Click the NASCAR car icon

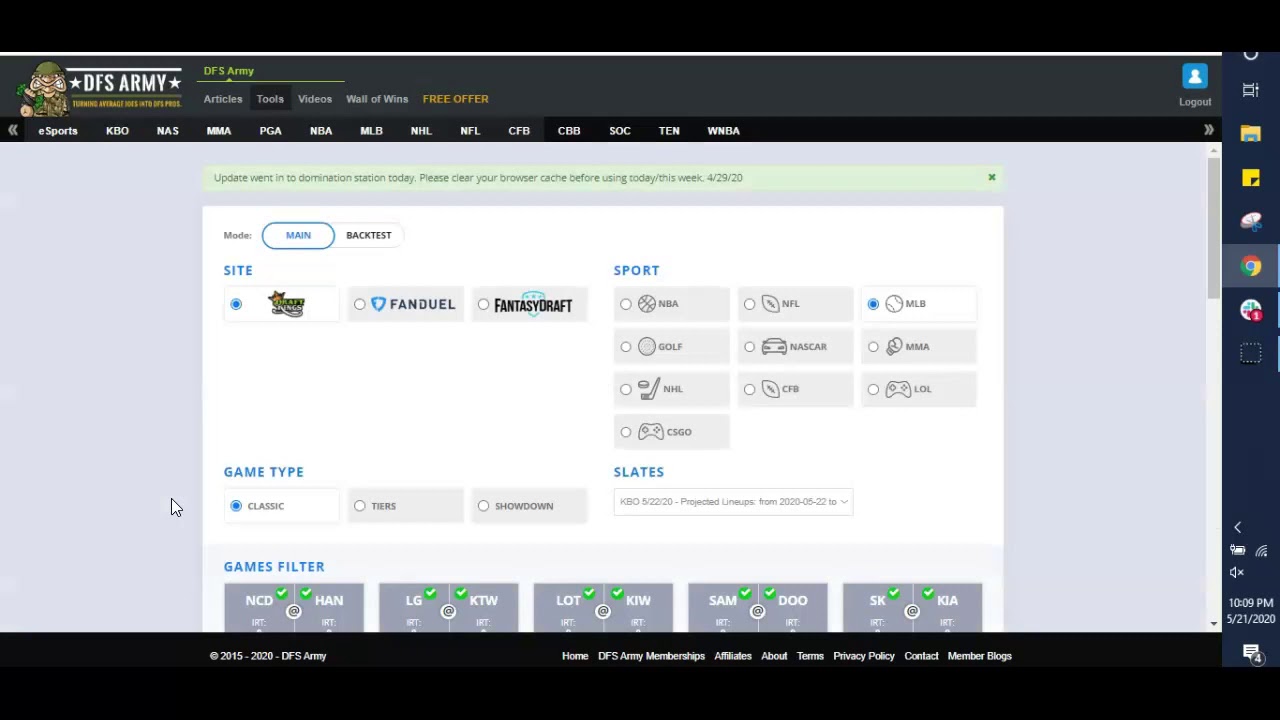774,347
